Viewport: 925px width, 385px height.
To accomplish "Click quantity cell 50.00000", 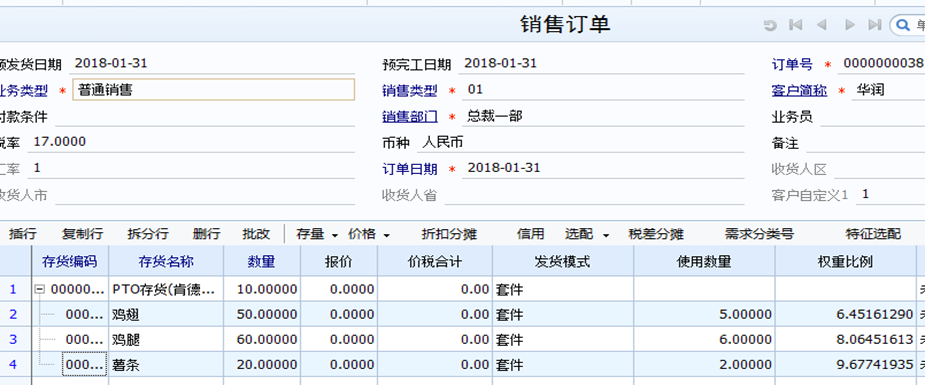I will coord(262,314).
